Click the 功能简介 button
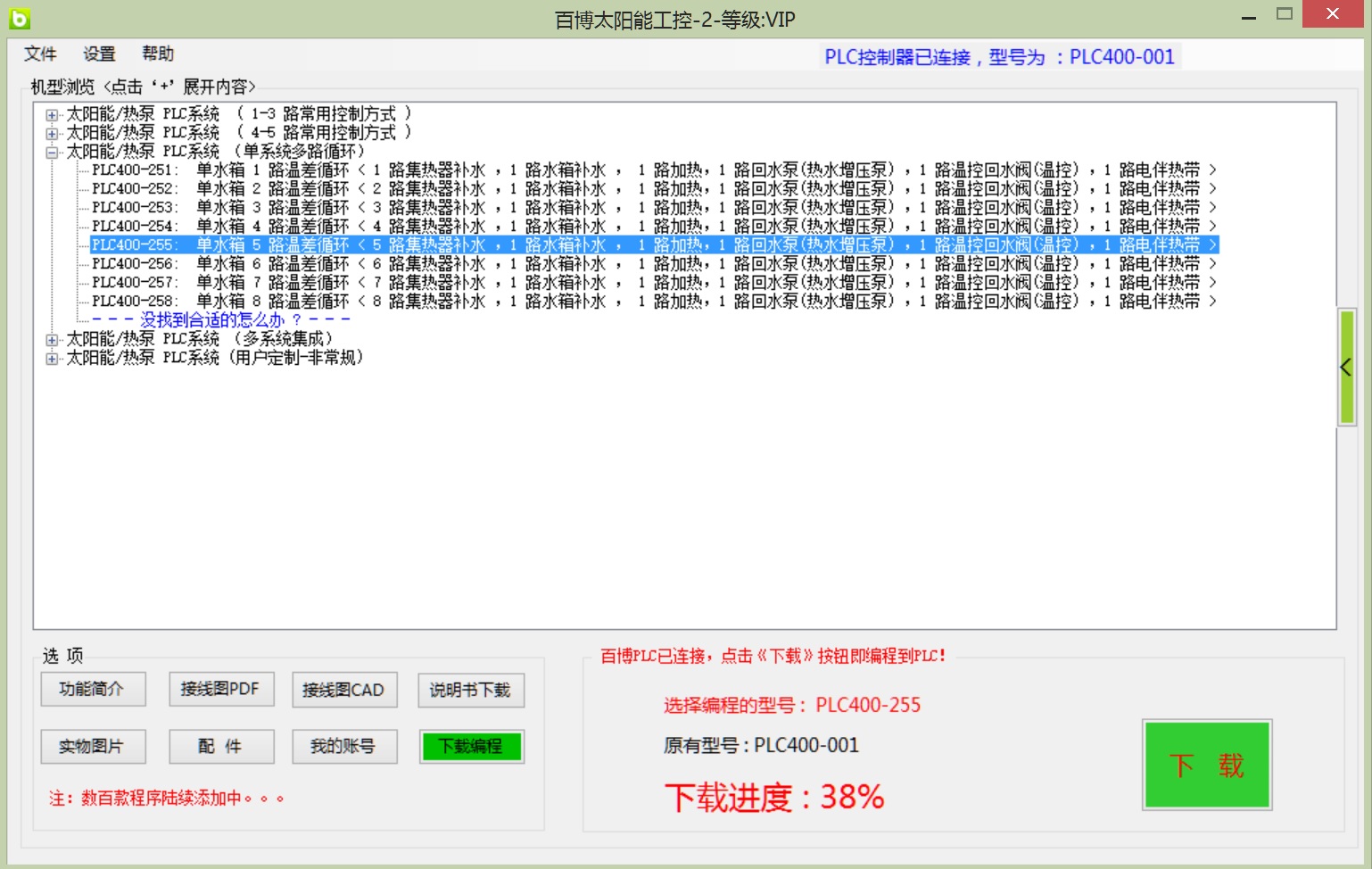Viewport: 1372px width, 869px height. [x=93, y=690]
